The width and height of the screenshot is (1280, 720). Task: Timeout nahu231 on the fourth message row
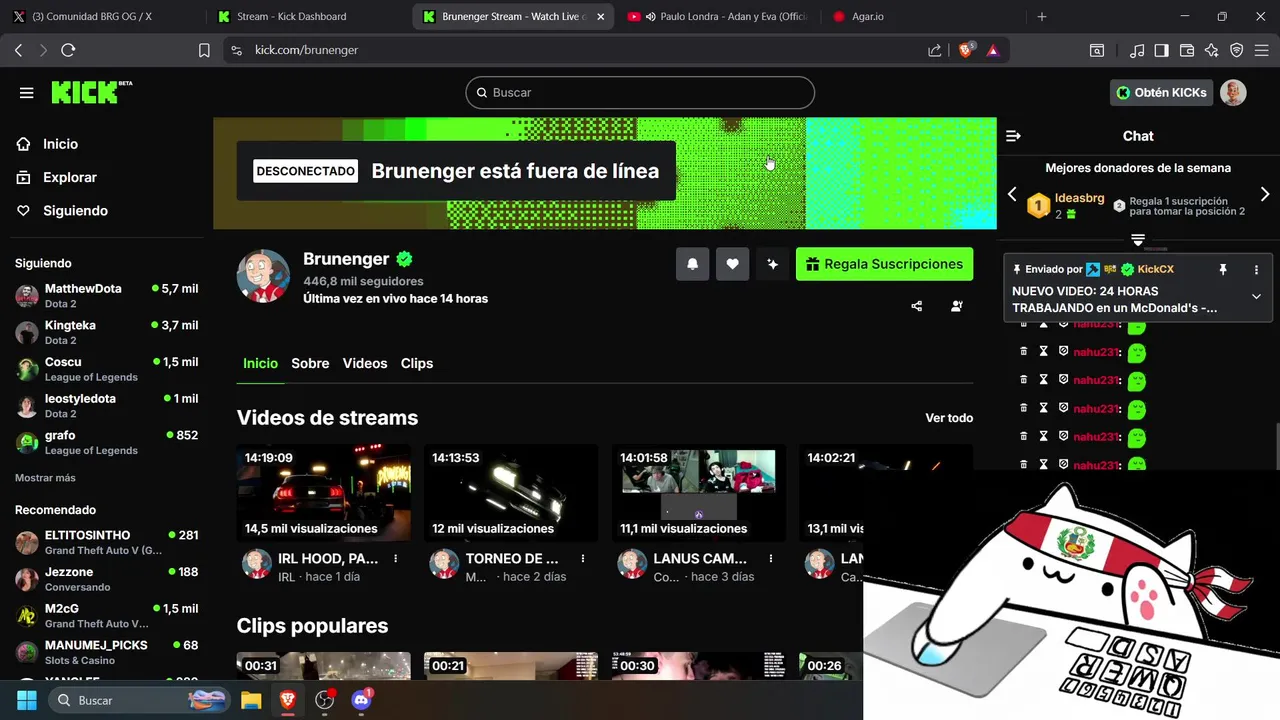tap(1043, 408)
